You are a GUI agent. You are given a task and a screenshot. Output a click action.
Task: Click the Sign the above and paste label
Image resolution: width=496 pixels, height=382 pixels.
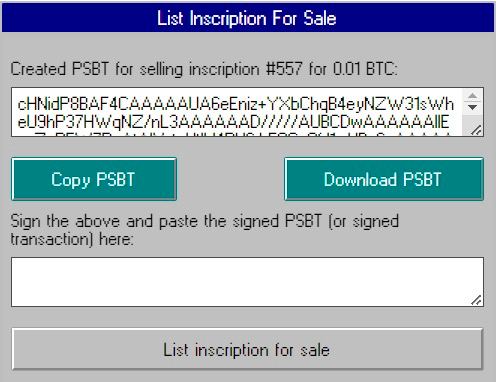click(204, 221)
